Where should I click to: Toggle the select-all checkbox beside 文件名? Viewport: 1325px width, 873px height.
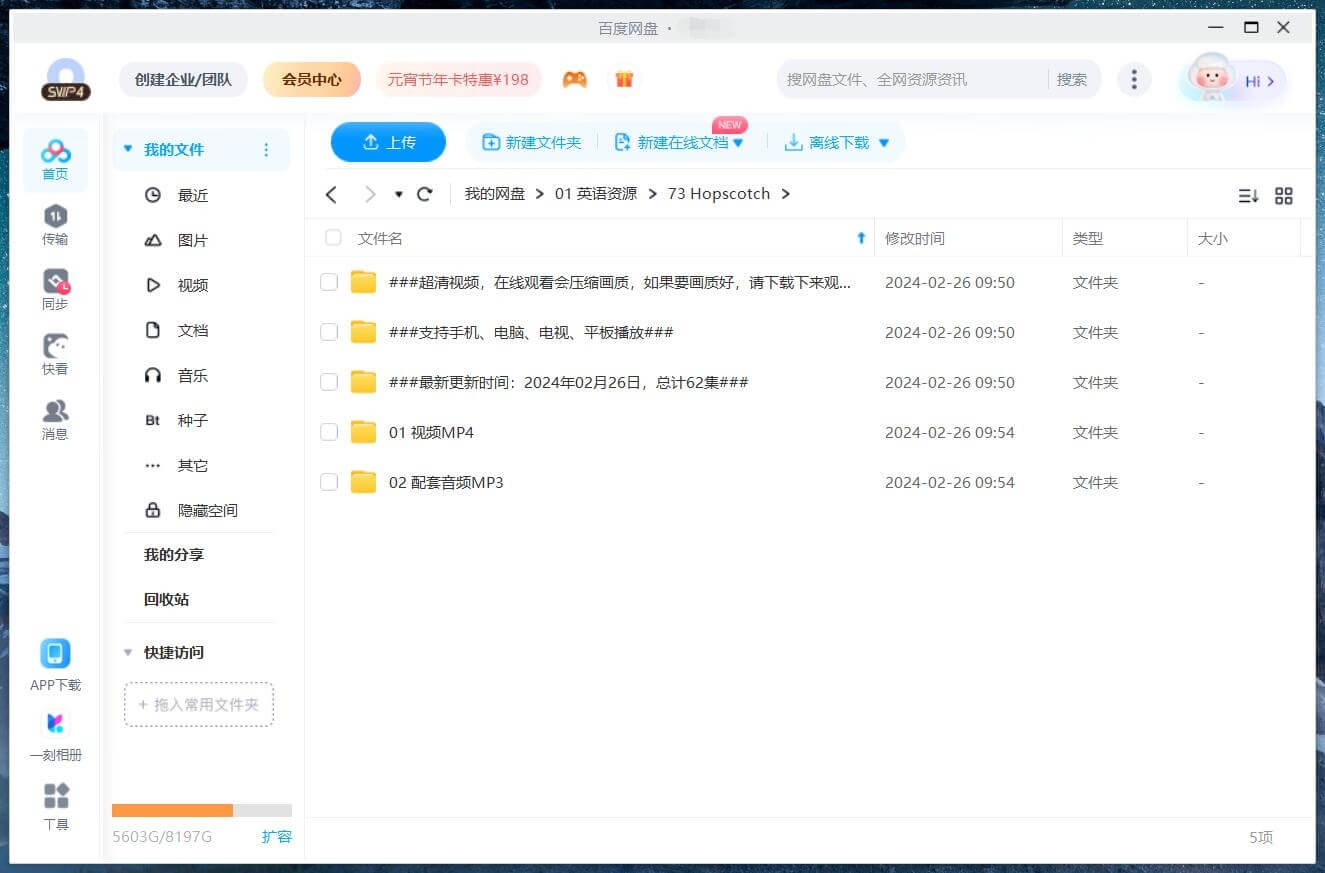coord(333,238)
